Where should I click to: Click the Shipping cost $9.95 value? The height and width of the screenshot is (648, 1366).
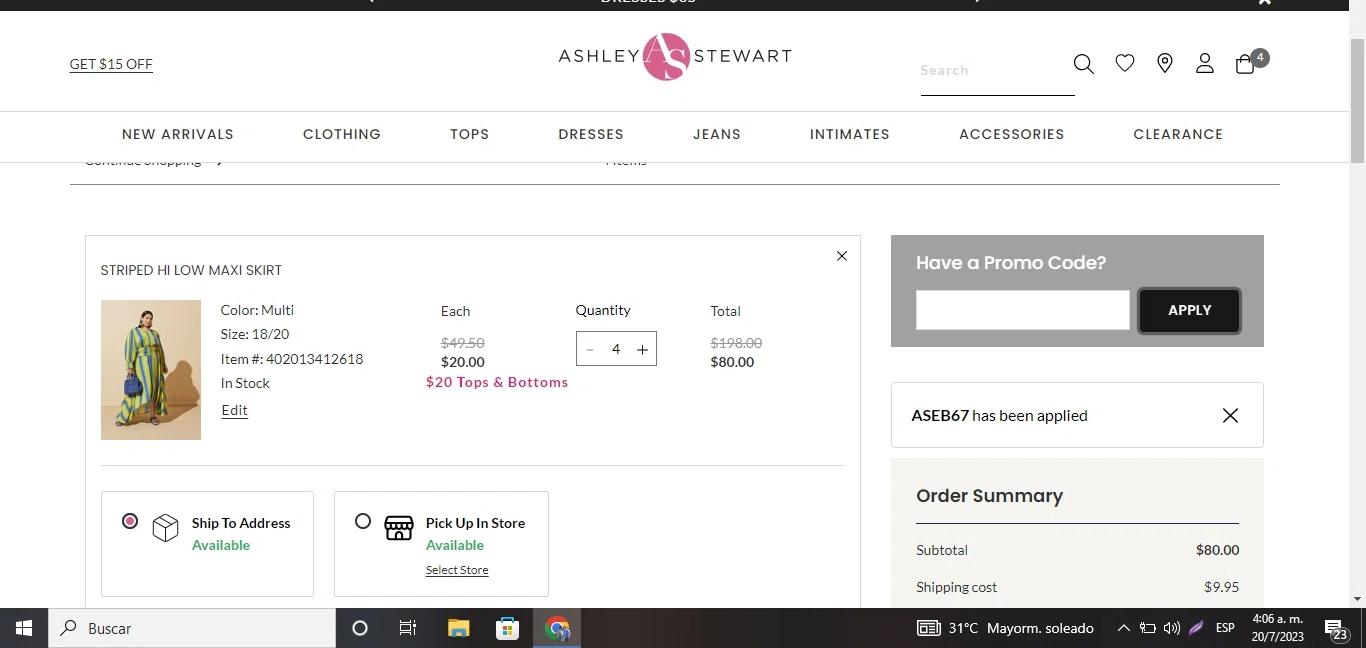click(x=1221, y=587)
